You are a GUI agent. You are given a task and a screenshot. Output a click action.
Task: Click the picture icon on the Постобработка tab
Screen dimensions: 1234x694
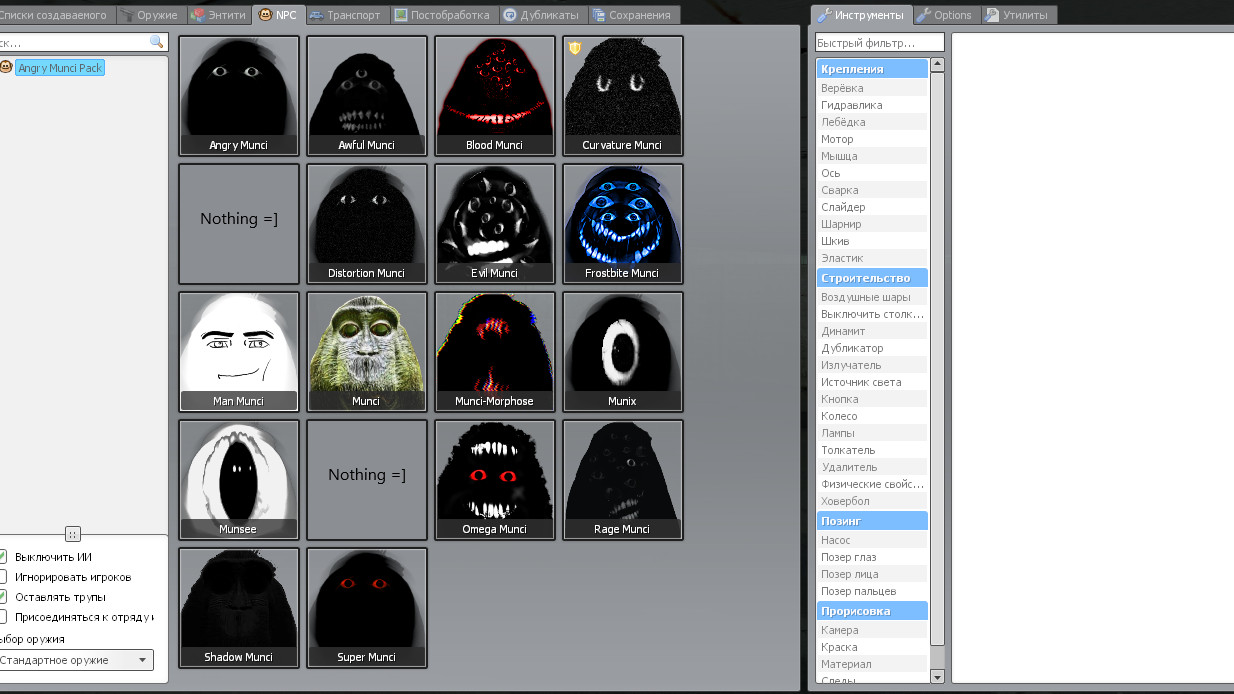coord(399,14)
